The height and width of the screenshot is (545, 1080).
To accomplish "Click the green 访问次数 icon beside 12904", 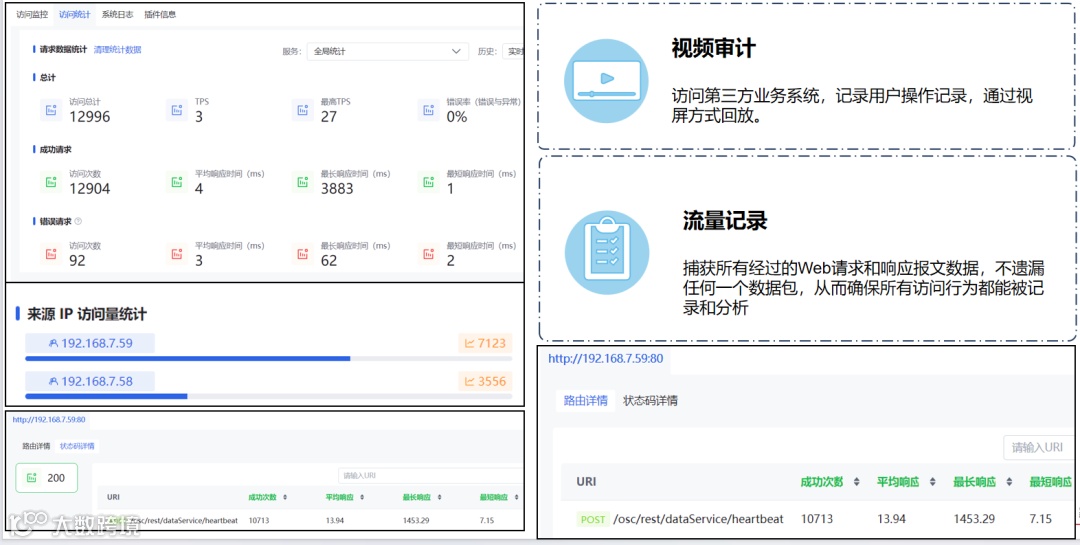I will click(50, 183).
